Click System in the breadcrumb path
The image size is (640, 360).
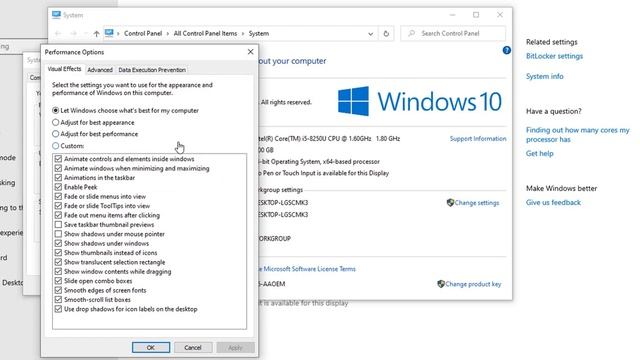pyautogui.click(x=259, y=33)
